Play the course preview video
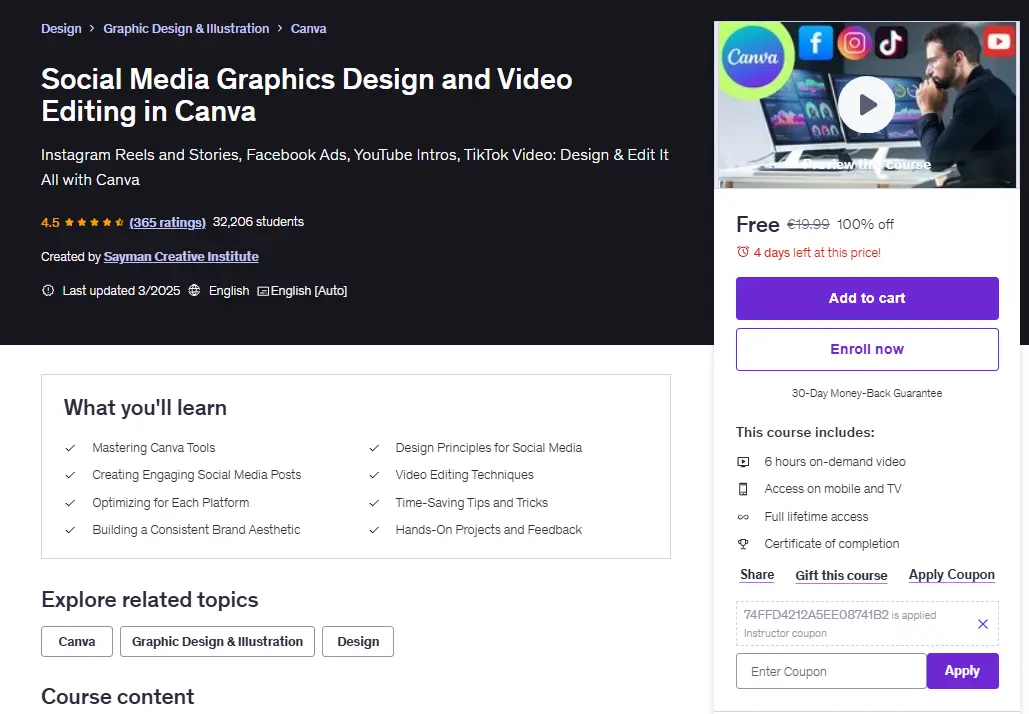 (866, 105)
